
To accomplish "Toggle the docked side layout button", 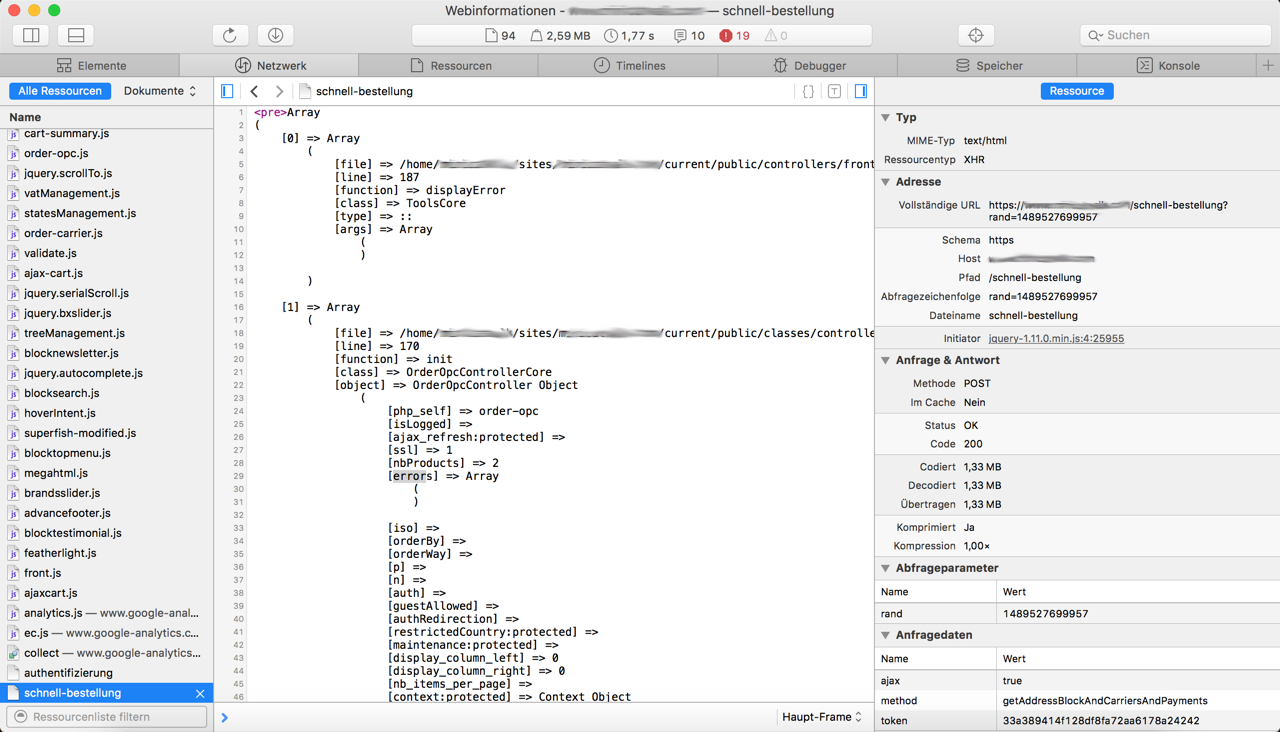I will (32, 35).
